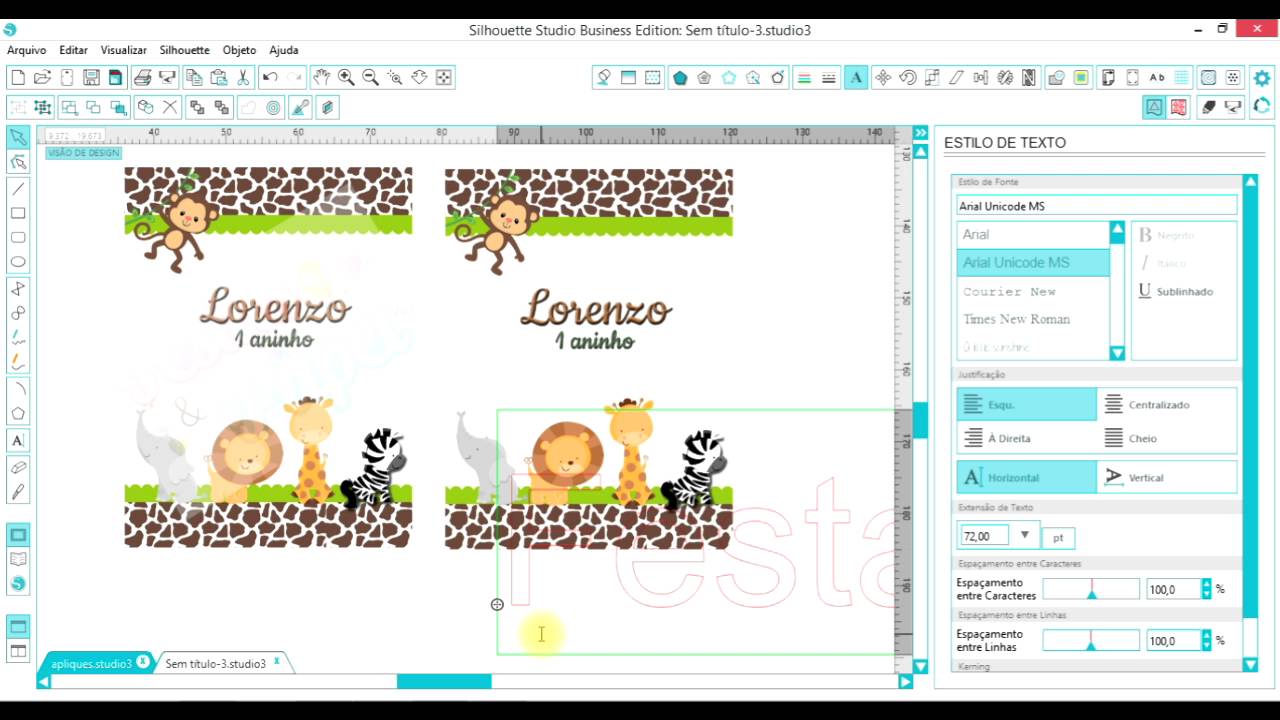Toggle Sublinhado underline style

[1175, 291]
